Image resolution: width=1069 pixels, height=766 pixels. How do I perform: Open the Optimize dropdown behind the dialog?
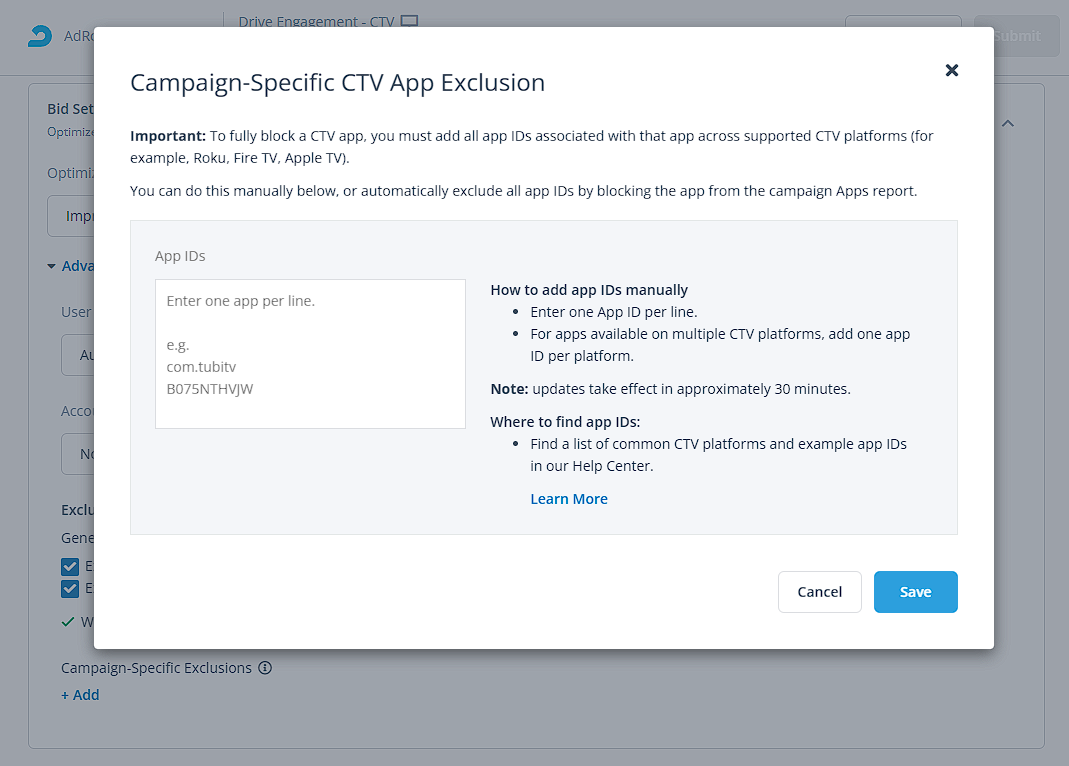click(70, 216)
